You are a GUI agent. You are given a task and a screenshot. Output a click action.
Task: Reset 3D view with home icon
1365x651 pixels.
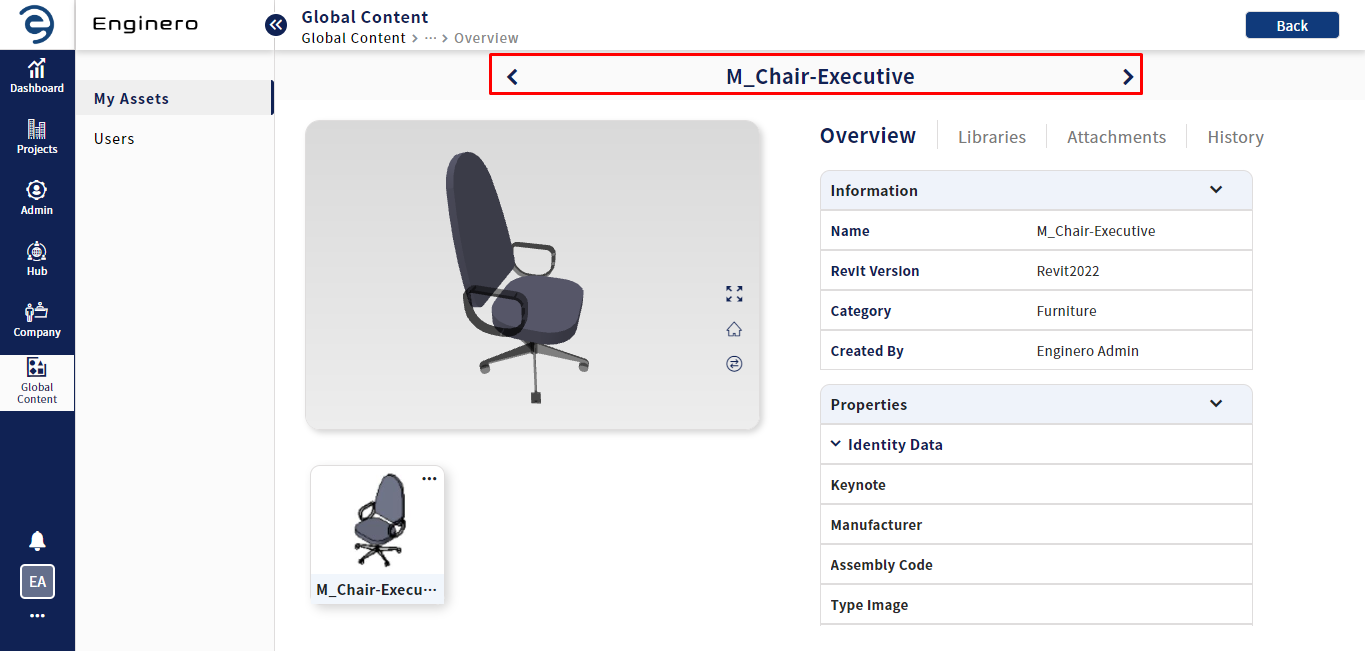coord(734,329)
